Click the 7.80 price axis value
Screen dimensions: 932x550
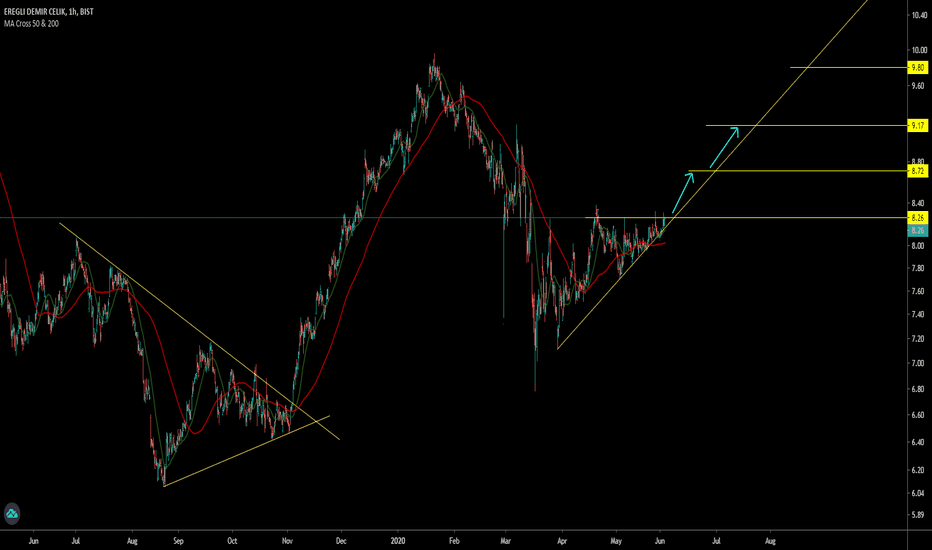point(918,269)
